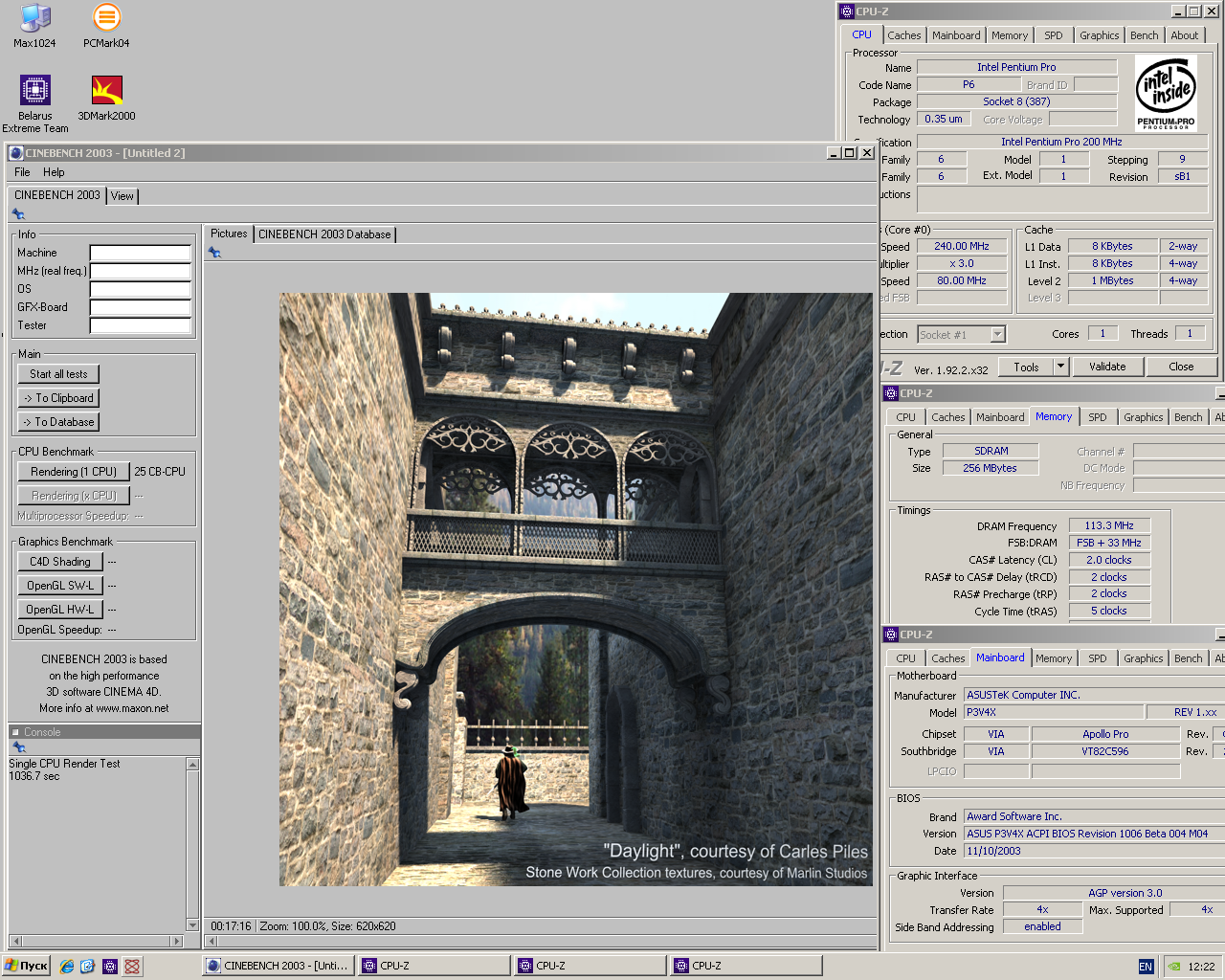
Task: Click the Memory CPU-Z window title icon
Action: click(x=891, y=393)
